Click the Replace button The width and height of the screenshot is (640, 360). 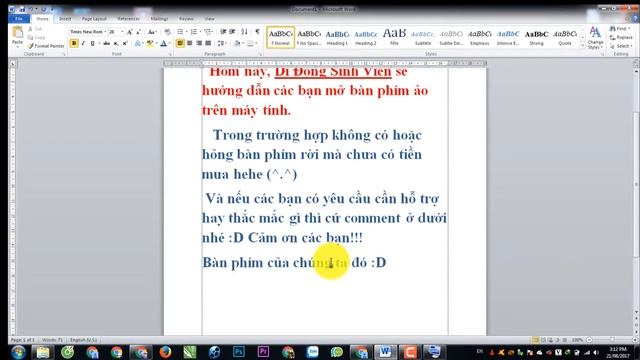tap(621, 38)
